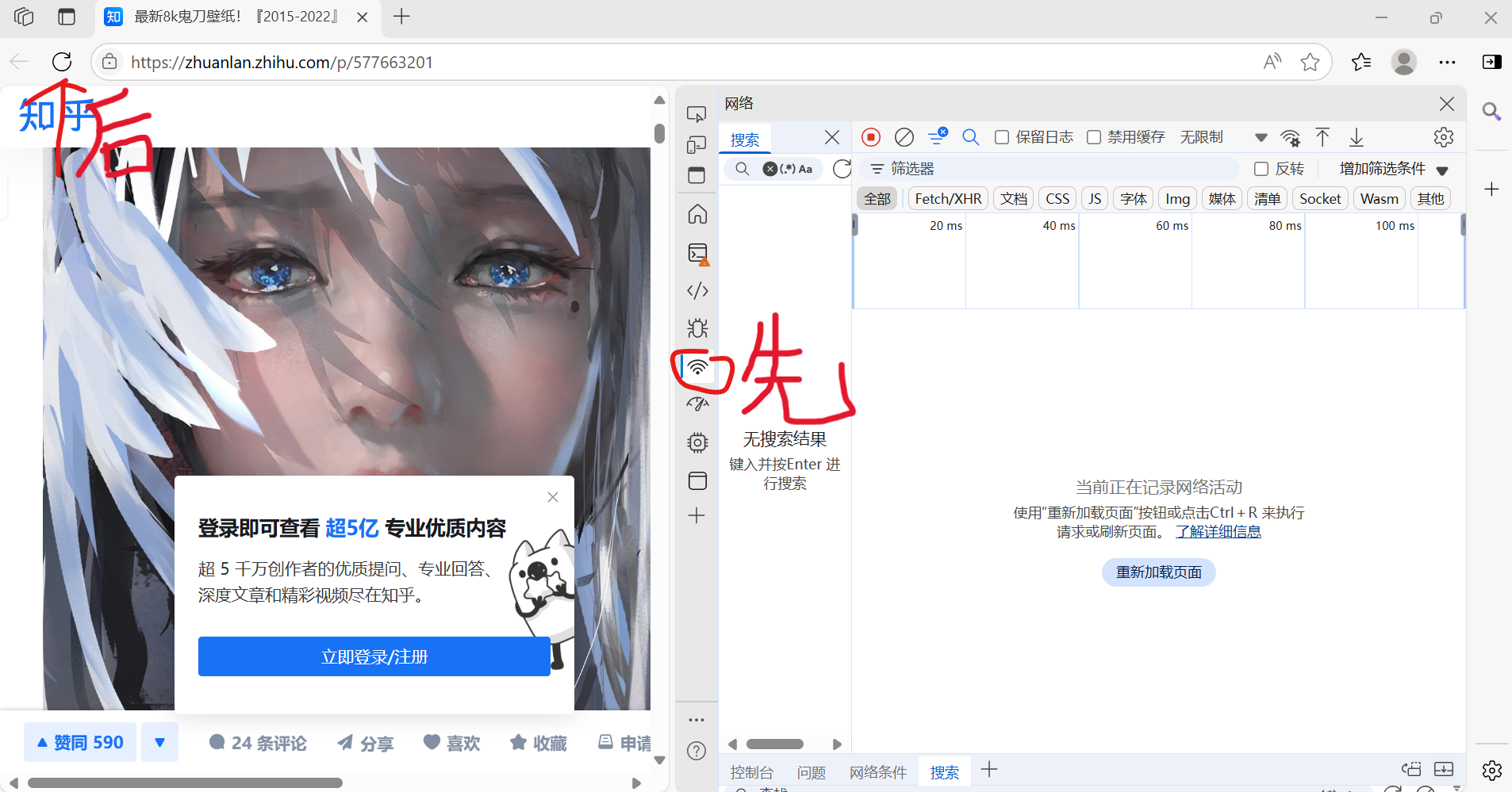
Task: Close the 搜索 tab in network panel
Action: pos(832,138)
